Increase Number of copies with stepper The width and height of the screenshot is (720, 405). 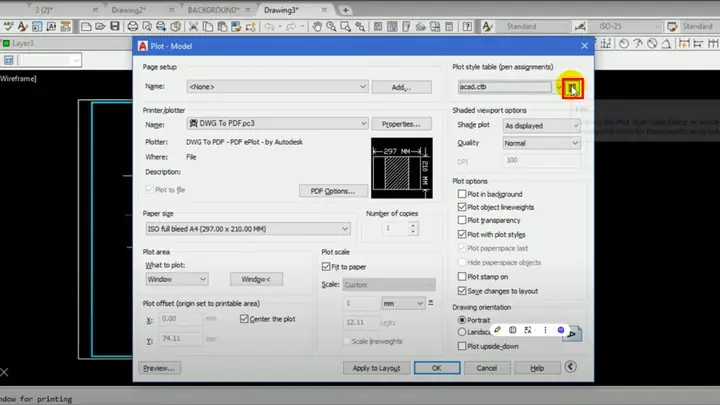pyautogui.click(x=413, y=225)
